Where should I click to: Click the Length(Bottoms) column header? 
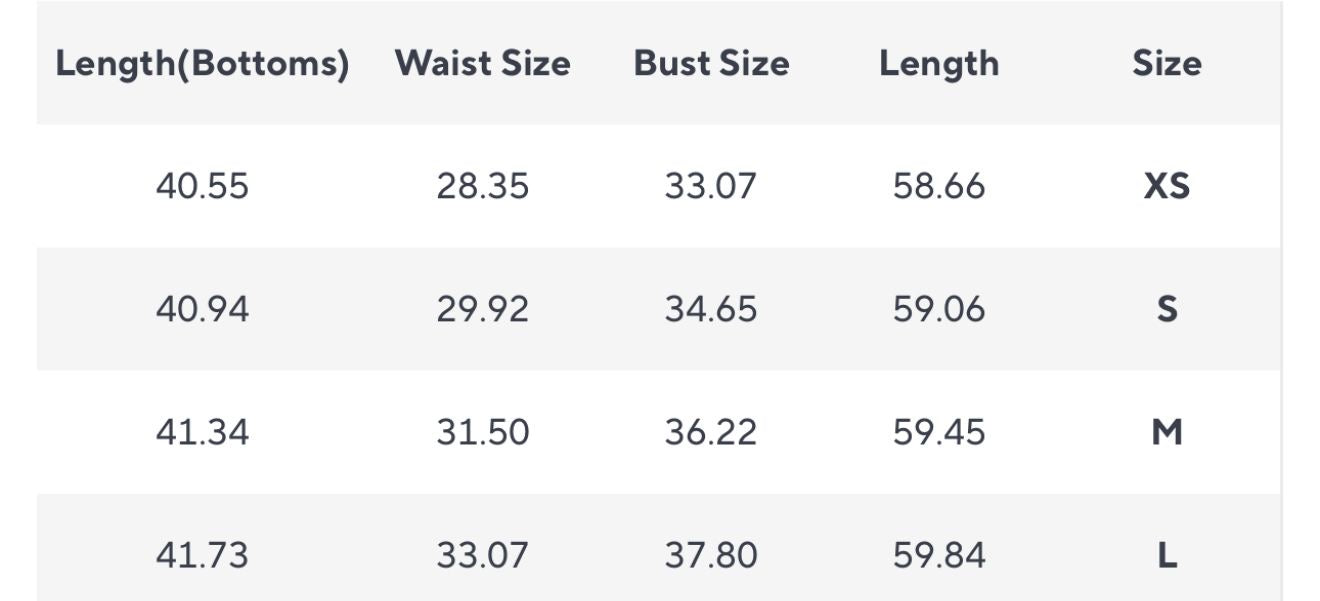click(202, 64)
